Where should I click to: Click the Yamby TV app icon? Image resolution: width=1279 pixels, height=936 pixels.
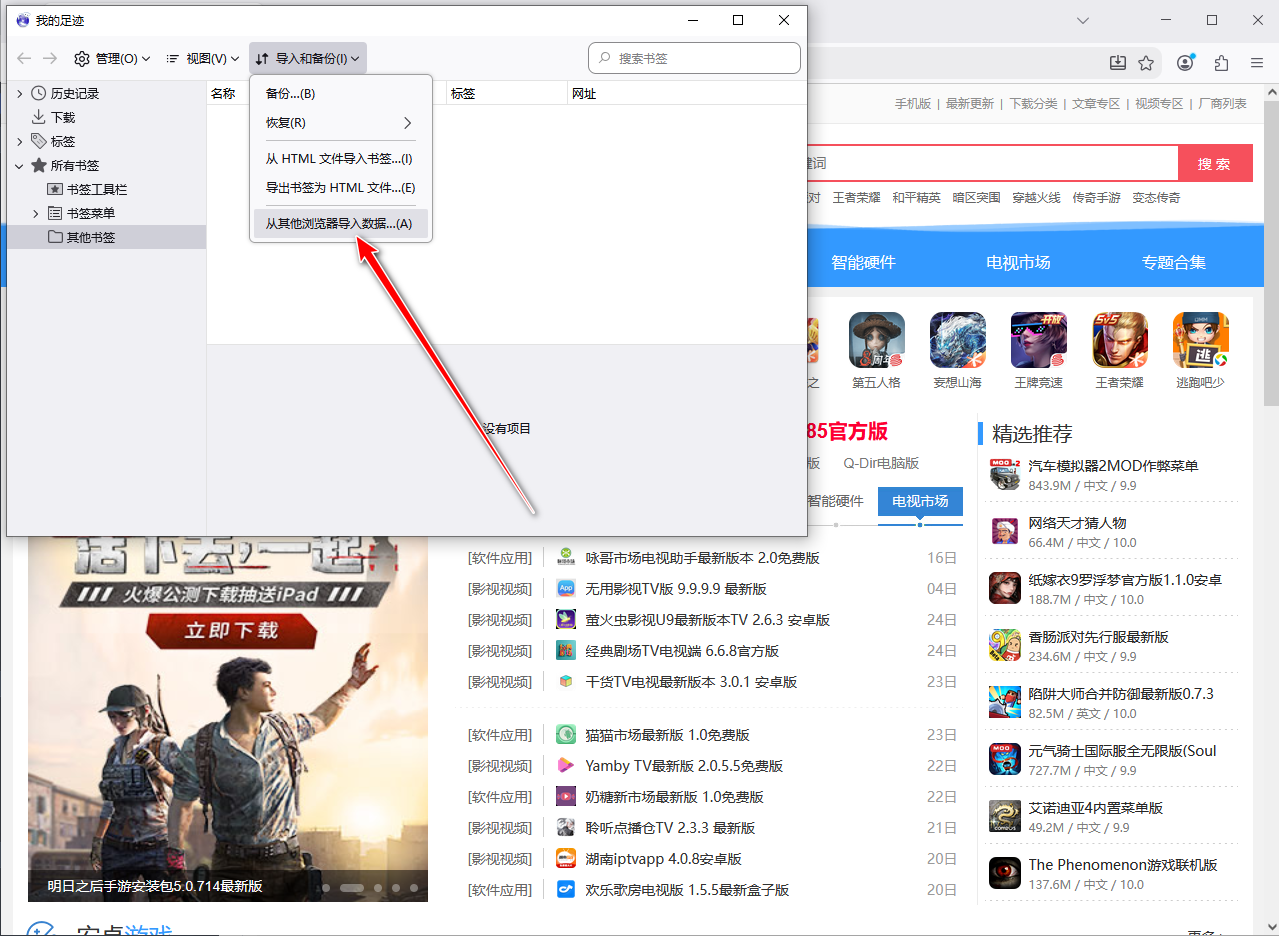click(x=566, y=766)
